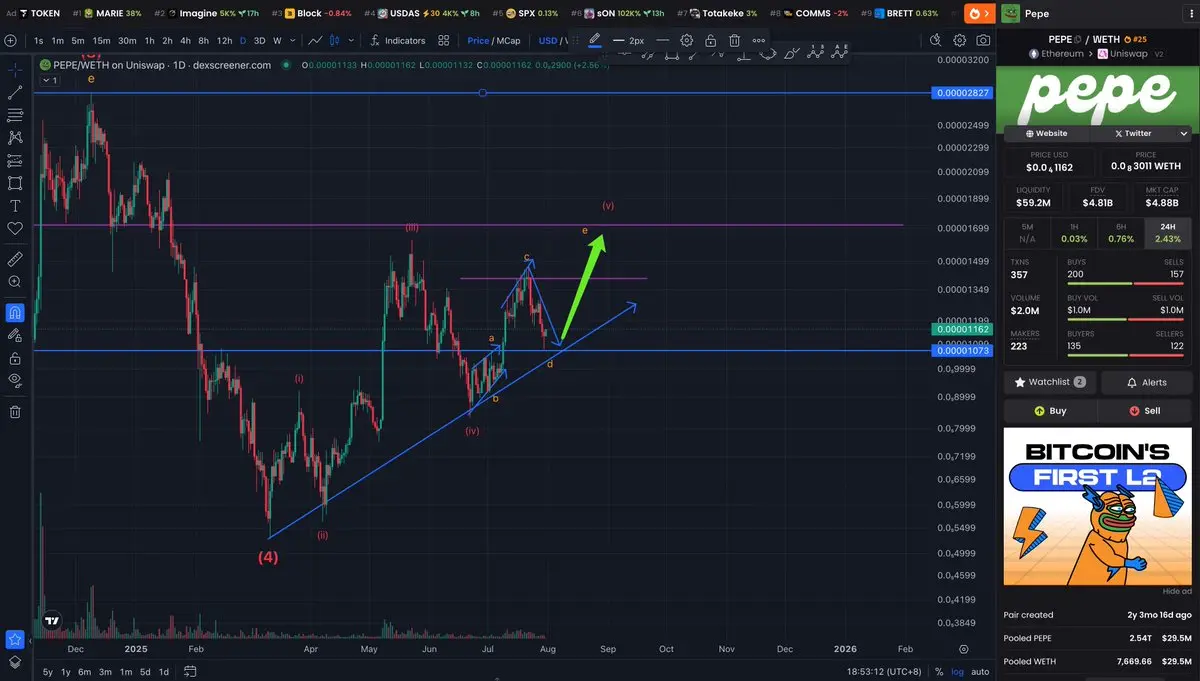Open the Indicators dialog
Viewport: 1200px width, 681px height.
[x=397, y=41]
